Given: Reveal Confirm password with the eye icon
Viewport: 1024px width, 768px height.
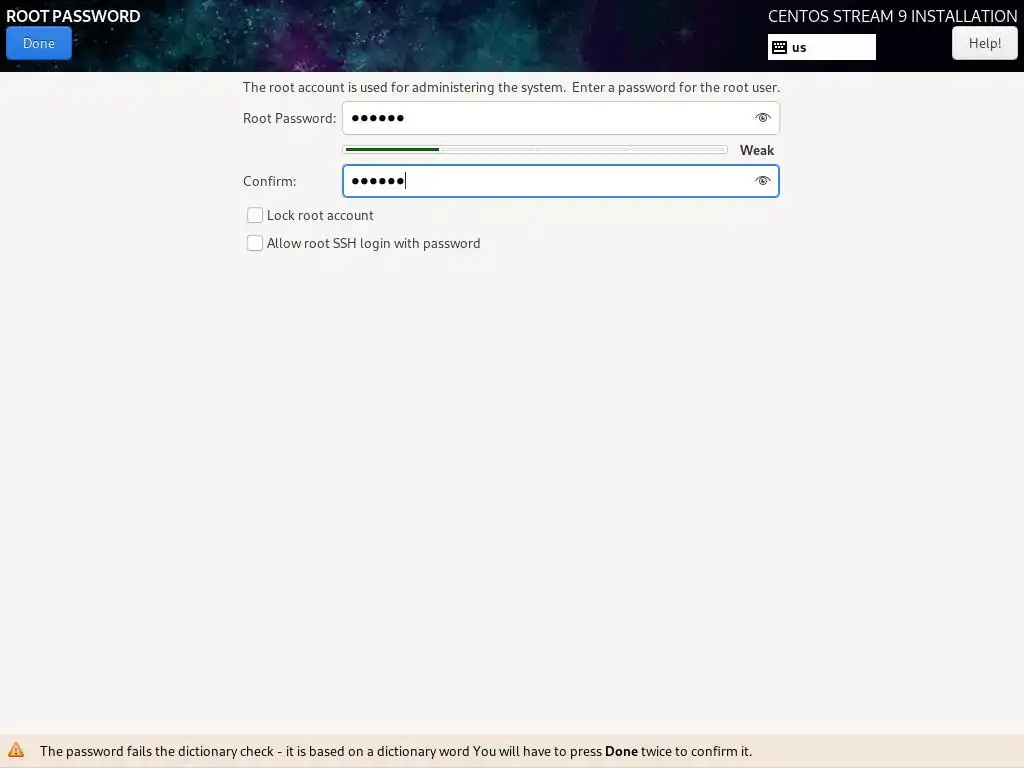Looking at the screenshot, I should point(762,181).
